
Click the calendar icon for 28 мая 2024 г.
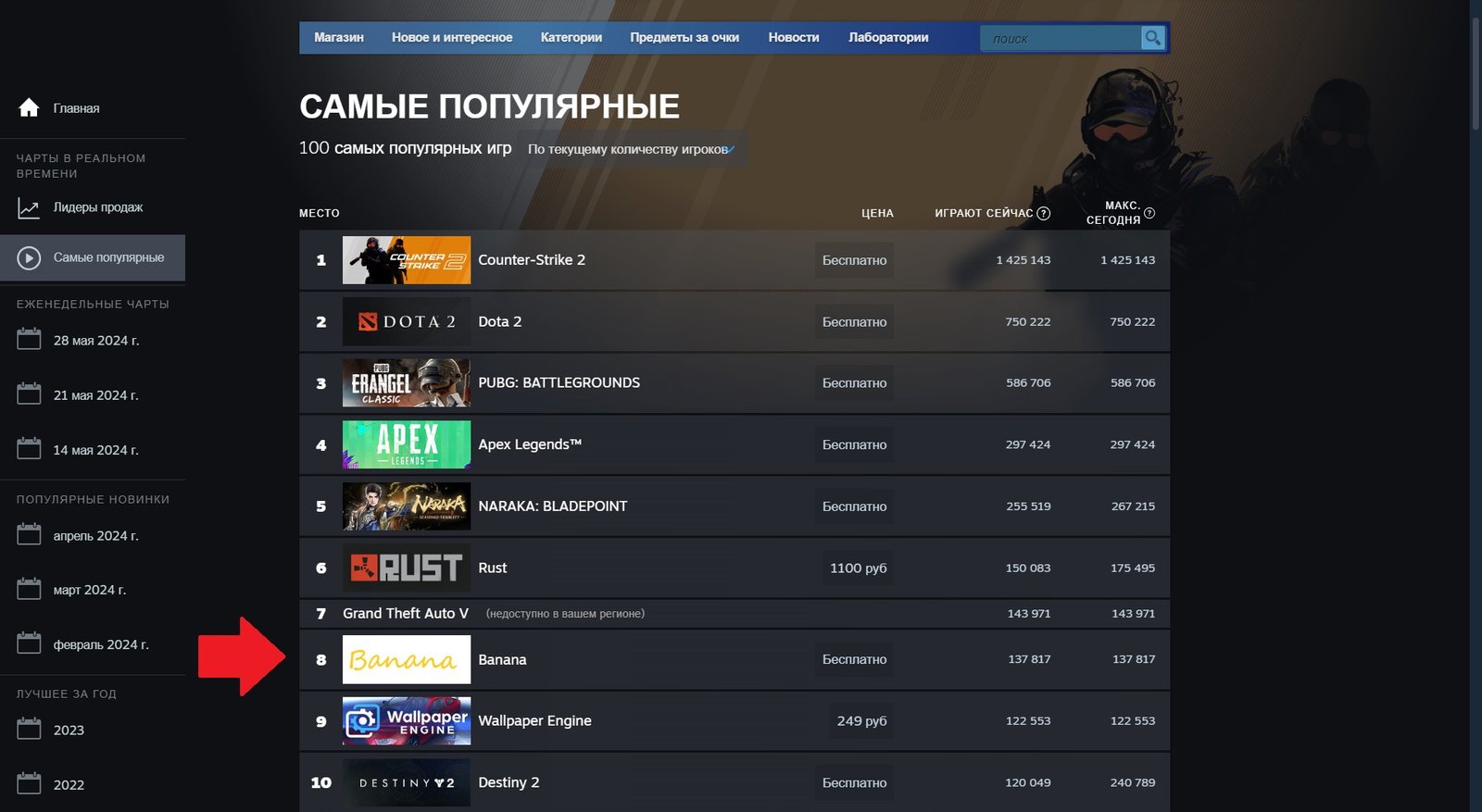29,340
